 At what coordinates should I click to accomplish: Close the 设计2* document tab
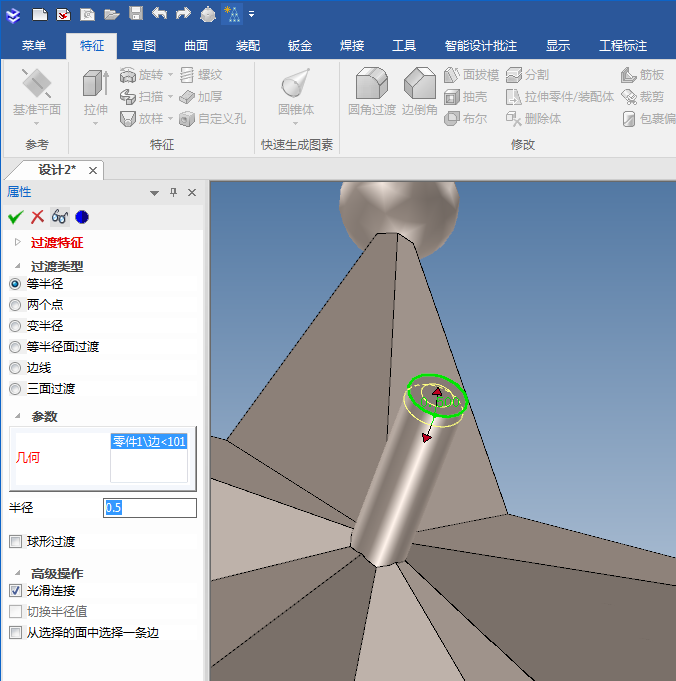tap(93, 170)
